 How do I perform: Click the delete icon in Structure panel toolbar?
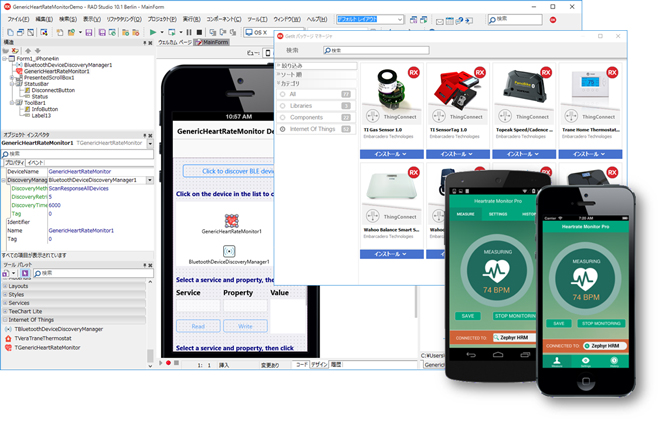16,50
